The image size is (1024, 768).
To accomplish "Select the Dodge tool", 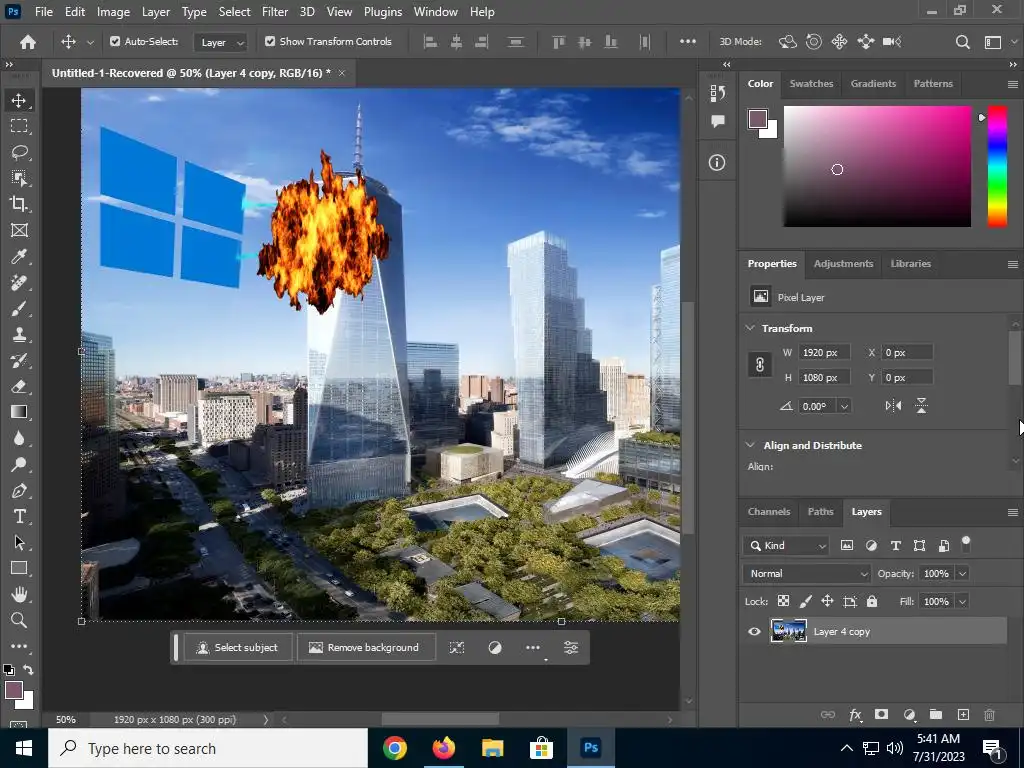I will 19,464.
